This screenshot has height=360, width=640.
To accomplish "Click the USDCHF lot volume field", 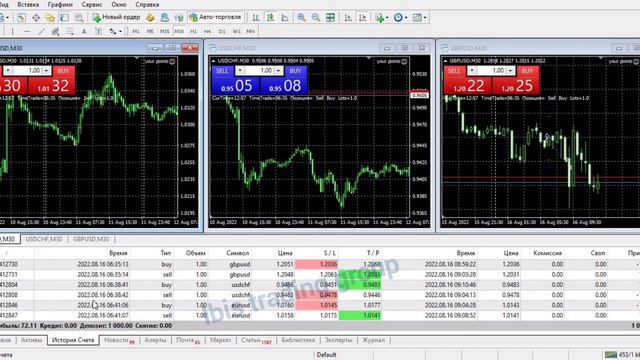I will tap(260, 71).
